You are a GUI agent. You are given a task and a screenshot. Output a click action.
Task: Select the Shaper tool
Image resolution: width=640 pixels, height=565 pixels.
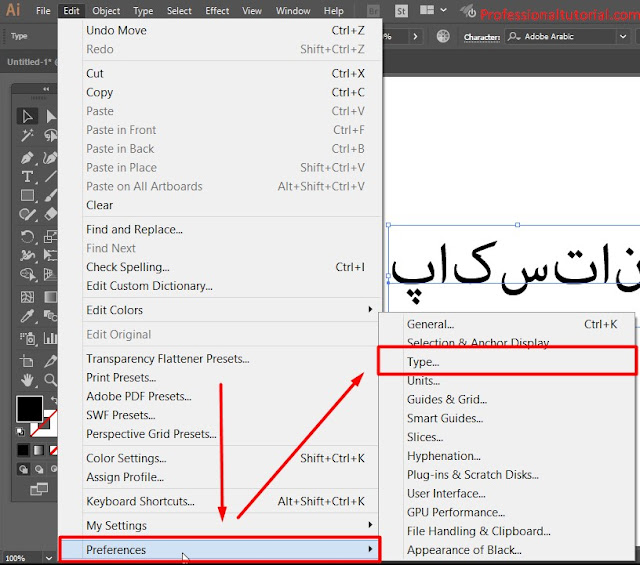click(x=27, y=214)
